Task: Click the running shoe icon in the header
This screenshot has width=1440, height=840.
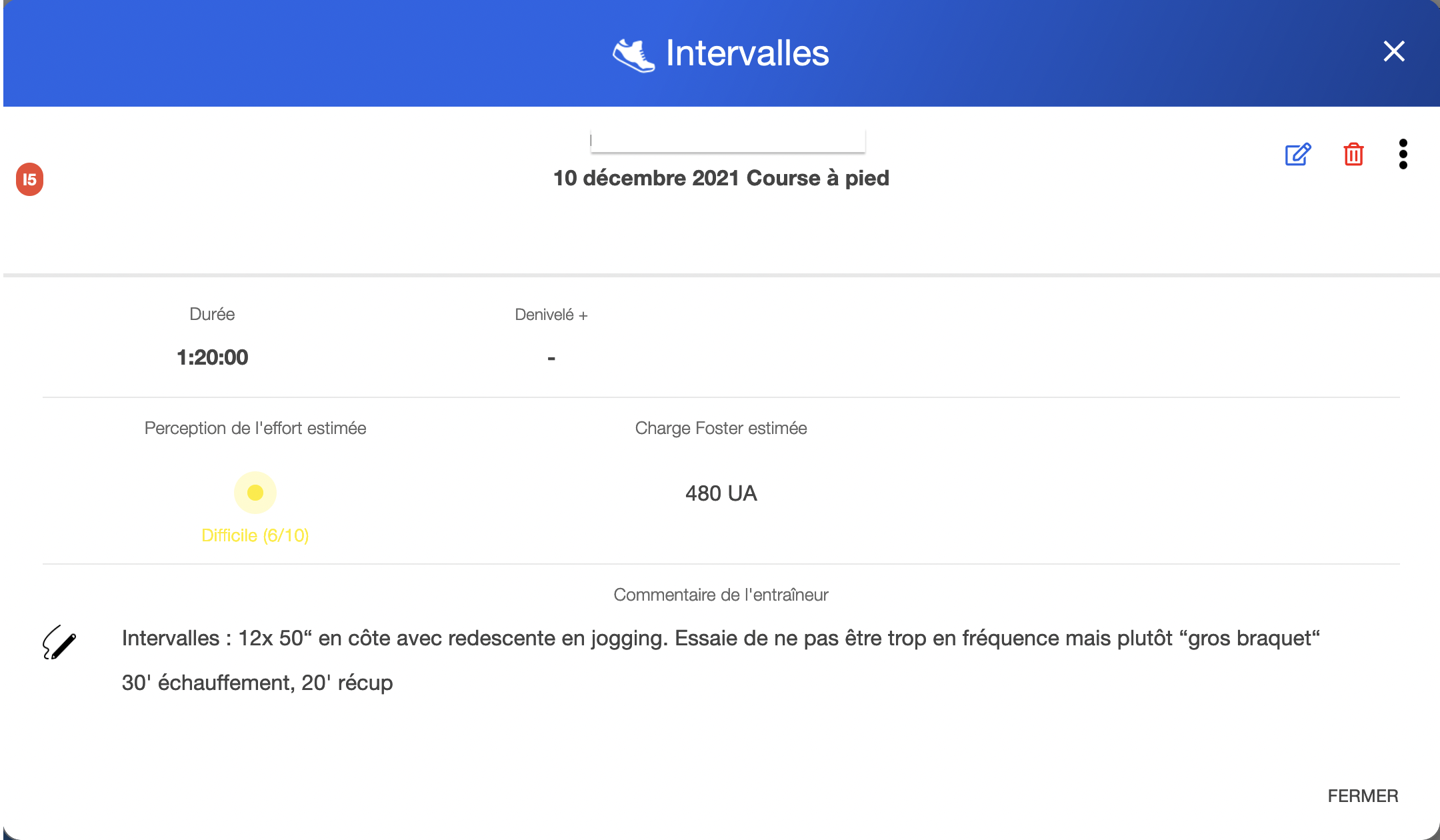Action: coord(633,55)
